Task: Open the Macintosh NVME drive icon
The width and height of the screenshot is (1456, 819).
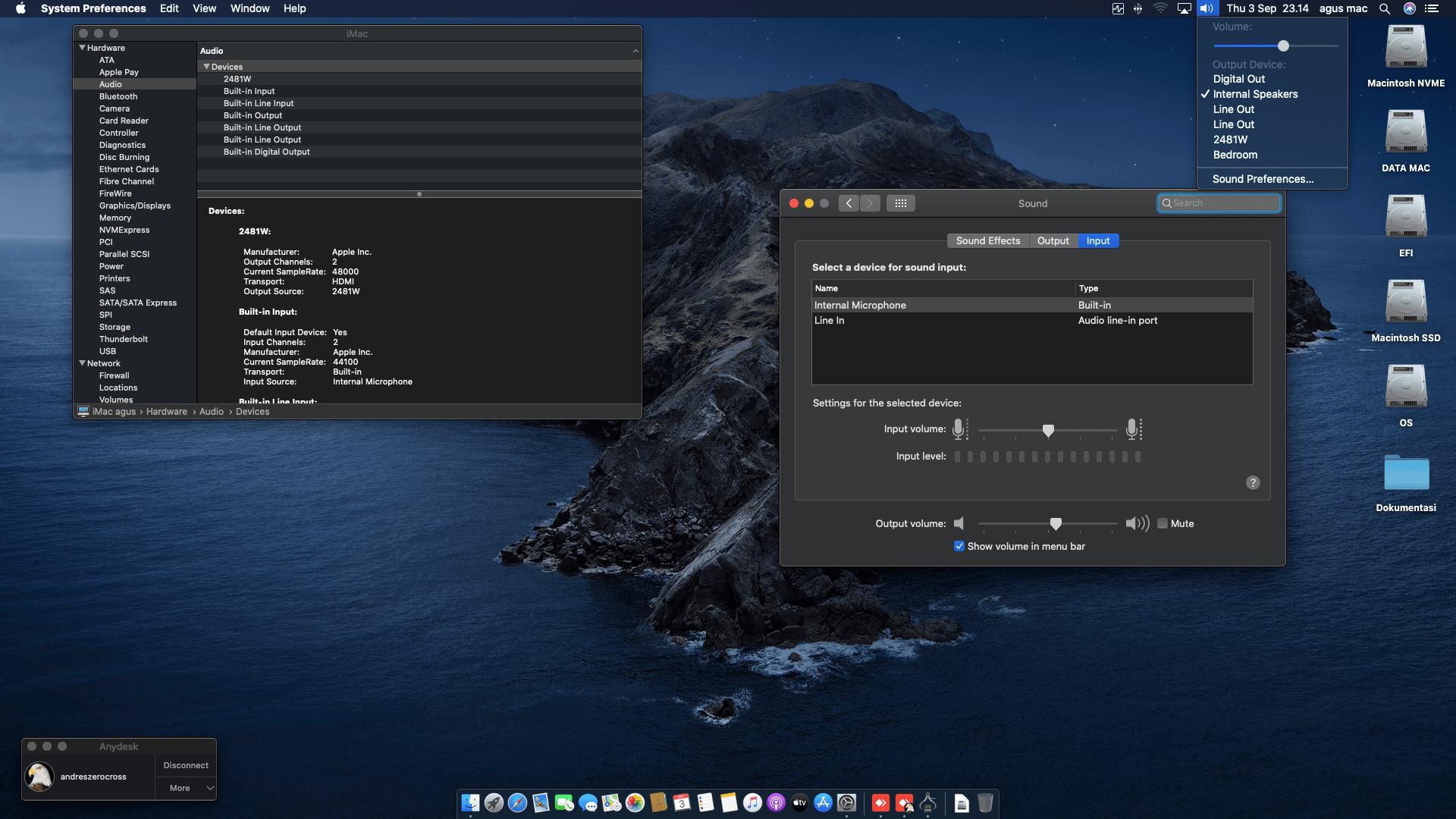Action: (1405, 49)
